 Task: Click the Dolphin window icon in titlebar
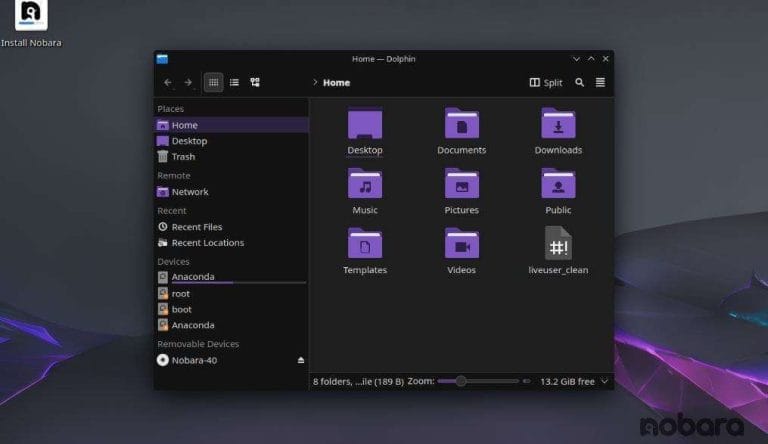(162, 59)
